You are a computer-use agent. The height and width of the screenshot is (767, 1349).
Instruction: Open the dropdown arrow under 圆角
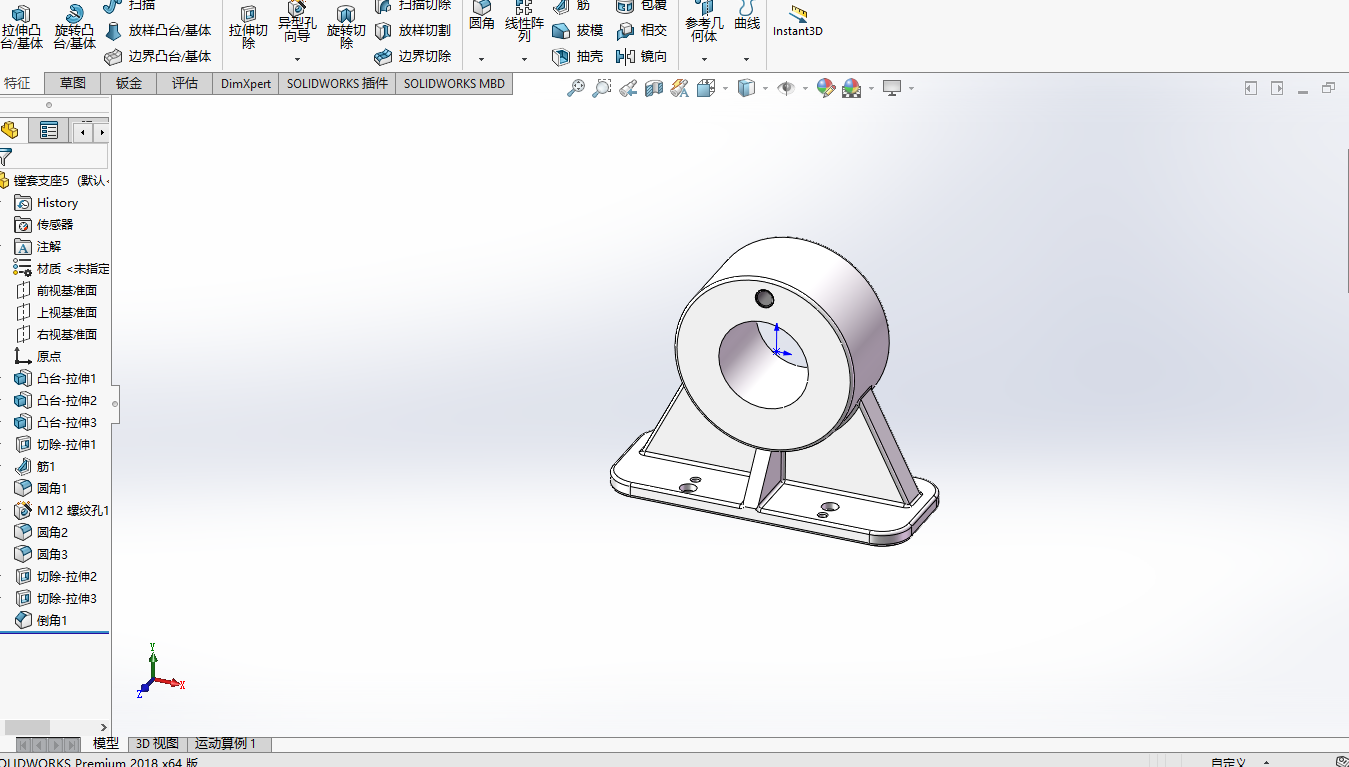tap(482, 59)
